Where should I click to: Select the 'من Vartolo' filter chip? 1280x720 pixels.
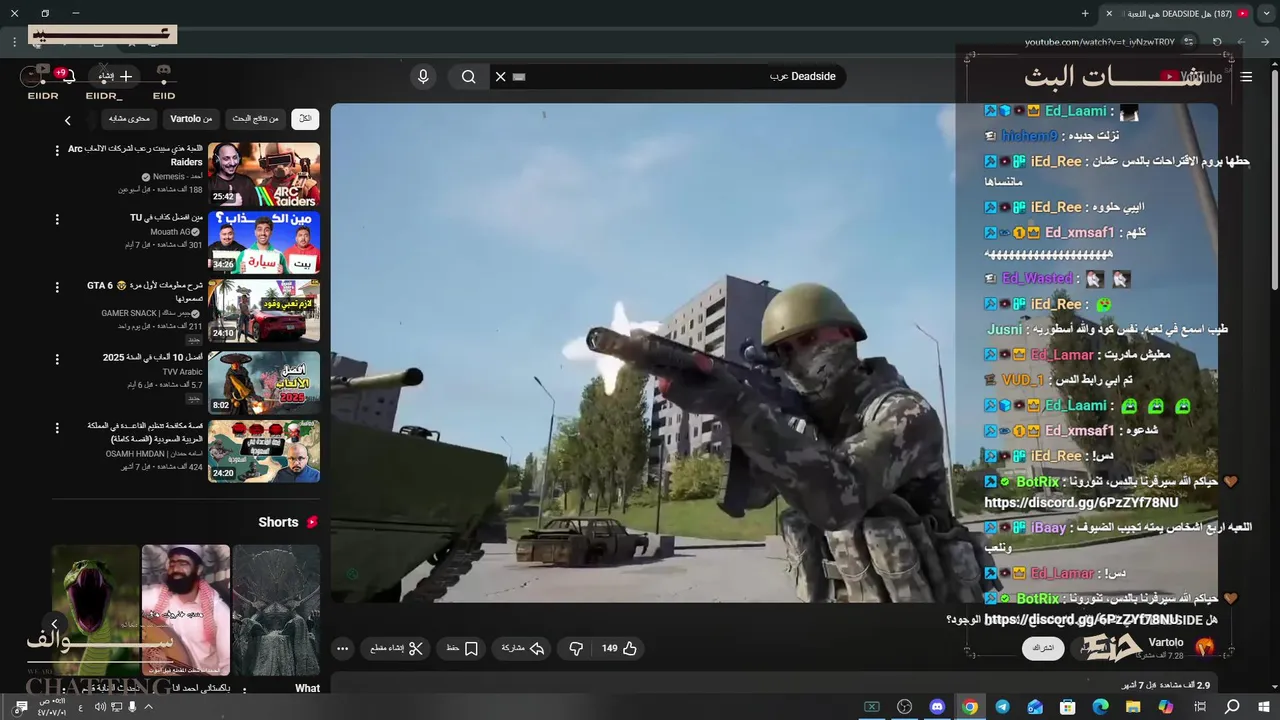point(191,119)
